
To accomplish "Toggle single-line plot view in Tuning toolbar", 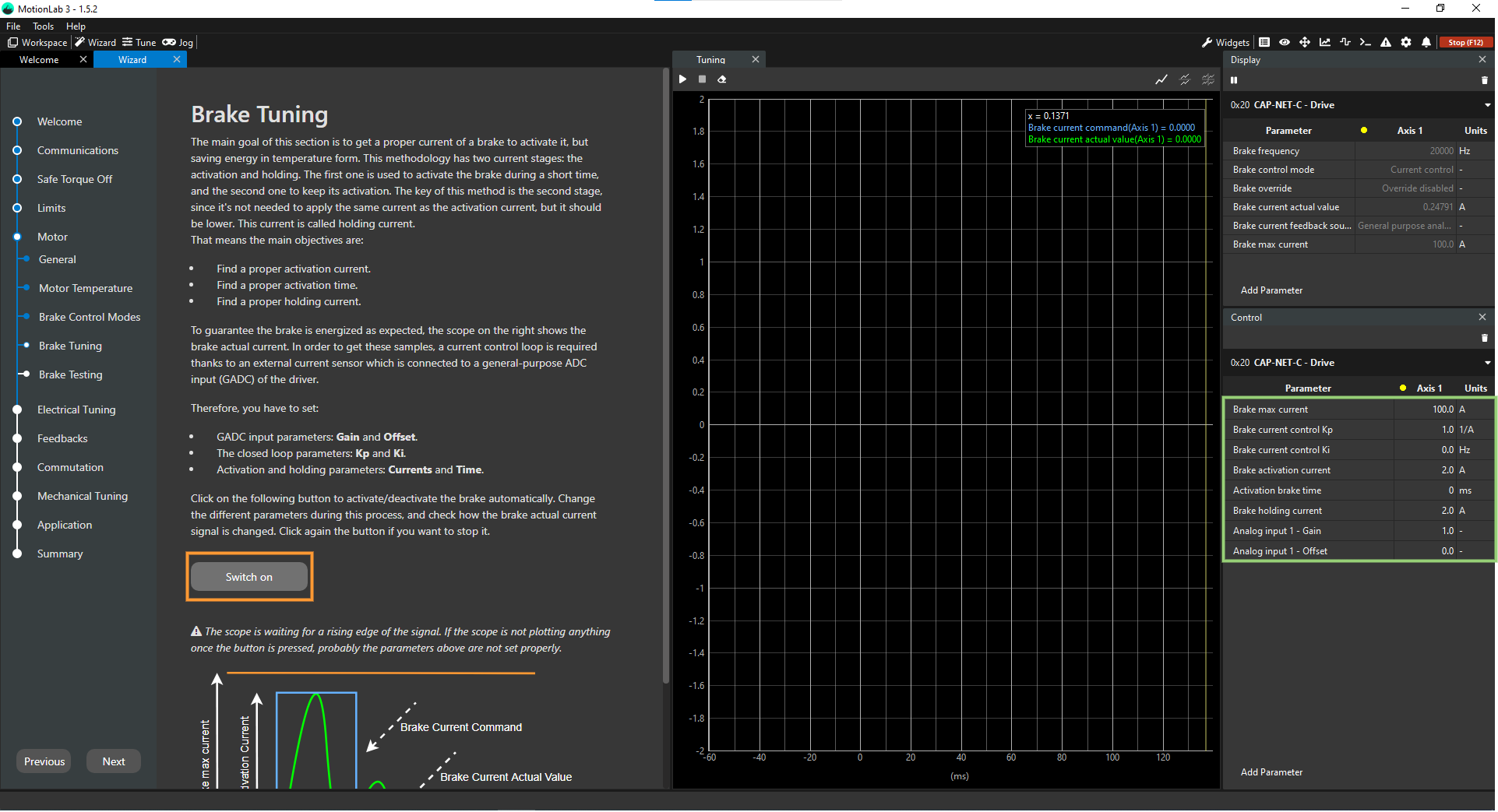I will pos(1161,79).
